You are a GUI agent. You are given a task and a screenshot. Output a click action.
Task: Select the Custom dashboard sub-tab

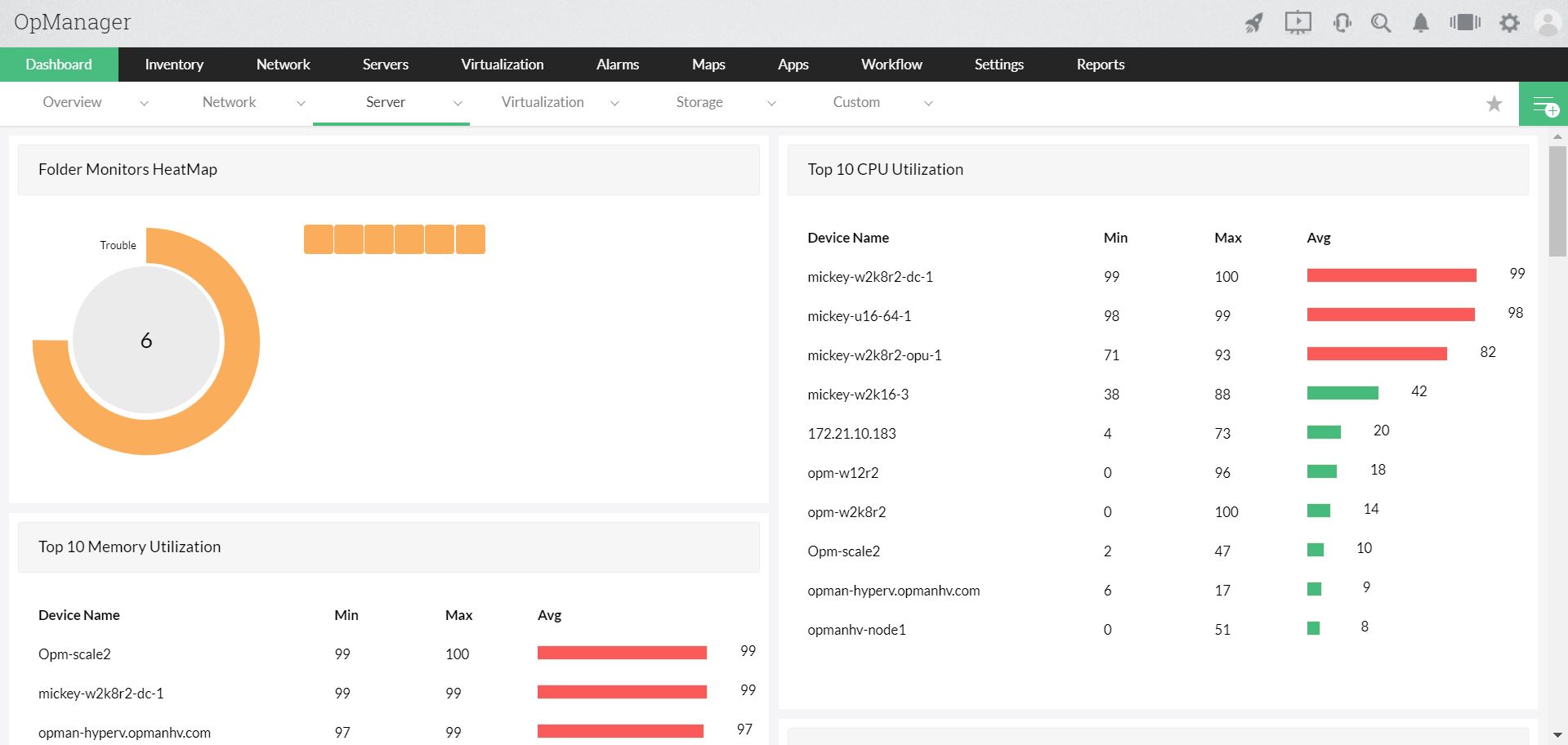[x=856, y=102]
